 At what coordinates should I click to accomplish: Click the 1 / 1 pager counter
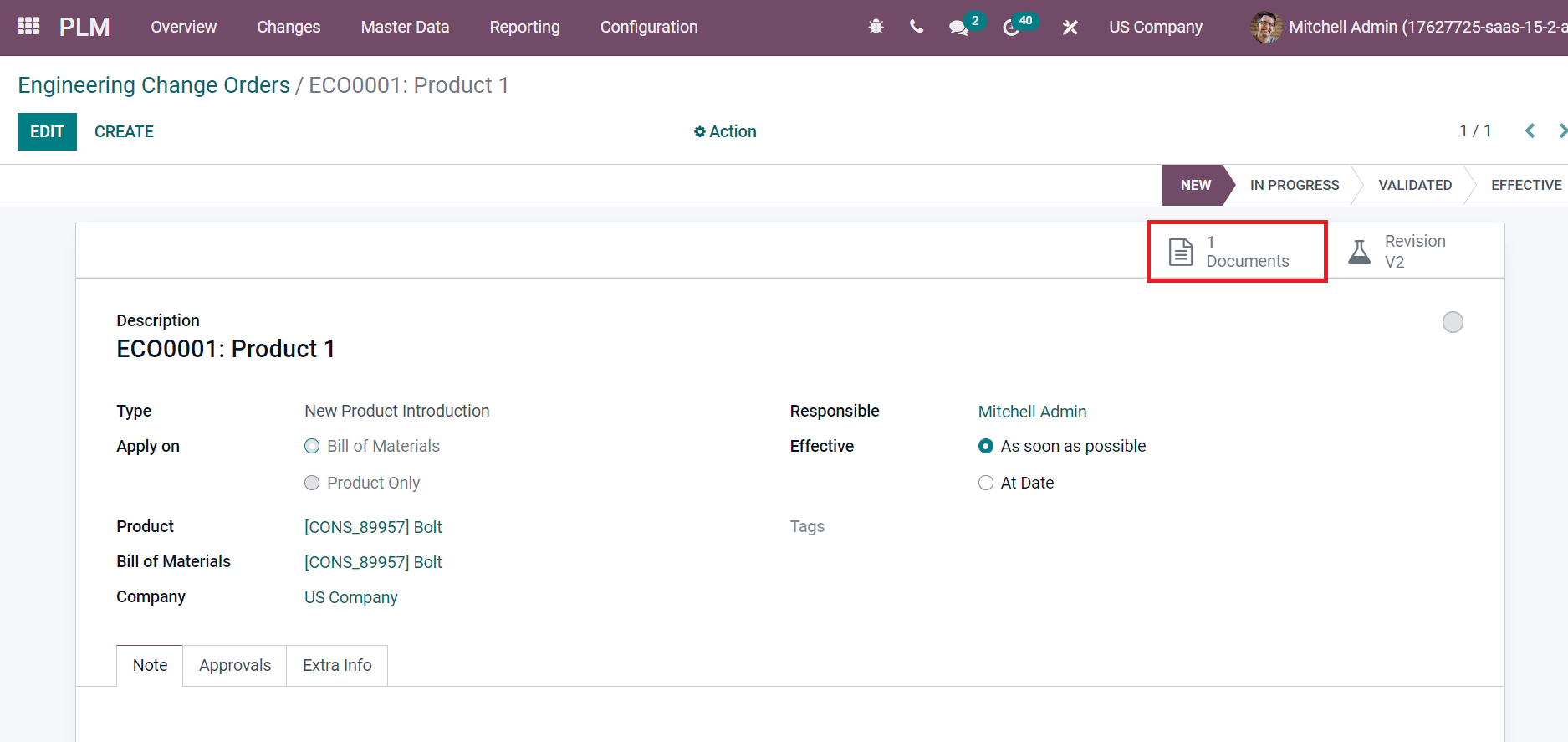click(x=1475, y=130)
